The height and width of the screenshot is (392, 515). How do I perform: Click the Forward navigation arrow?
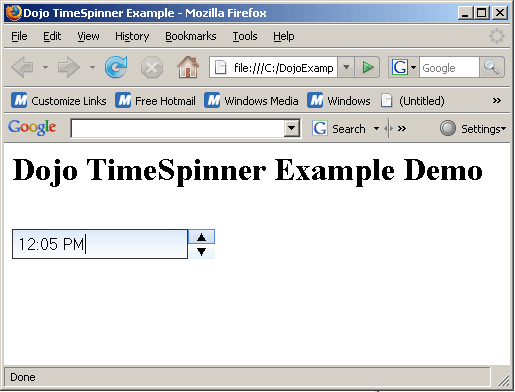tap(69, 68)
